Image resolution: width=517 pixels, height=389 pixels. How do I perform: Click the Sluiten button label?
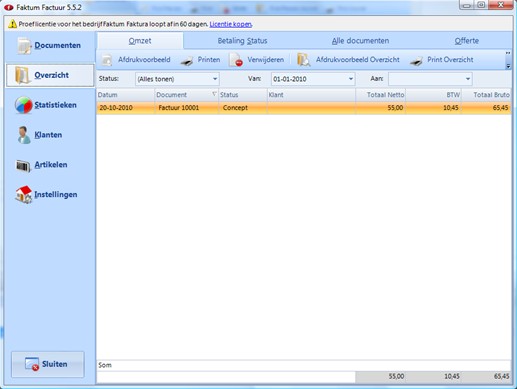55,364
